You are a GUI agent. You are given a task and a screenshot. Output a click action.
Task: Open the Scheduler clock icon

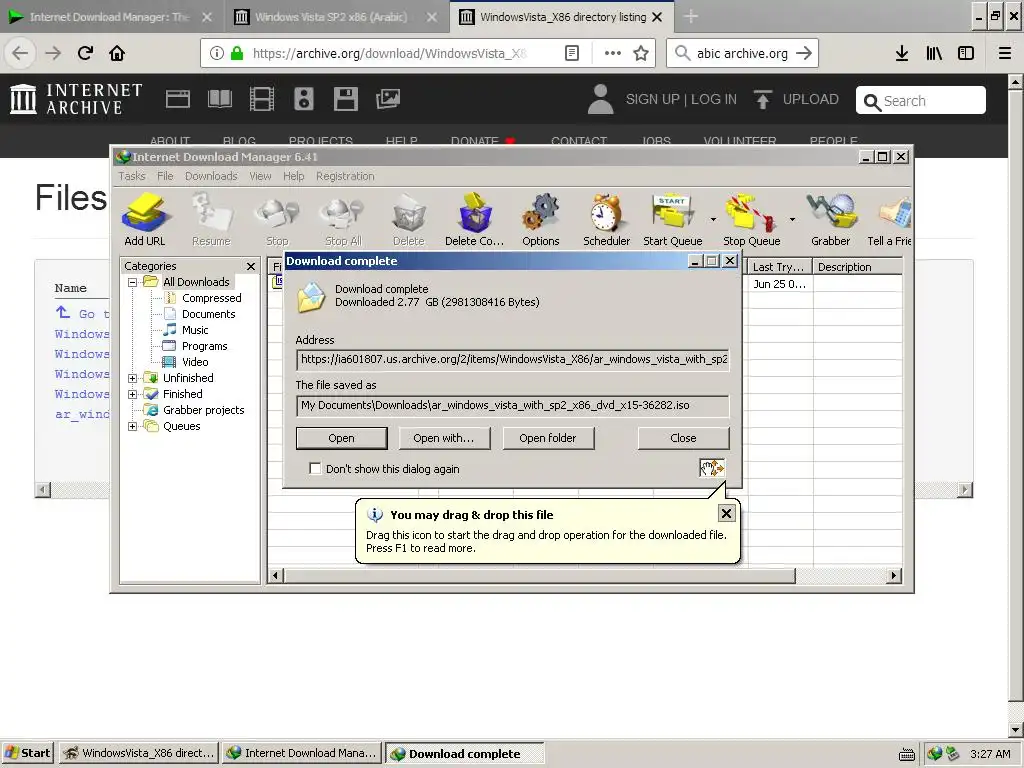pos(607,214)
